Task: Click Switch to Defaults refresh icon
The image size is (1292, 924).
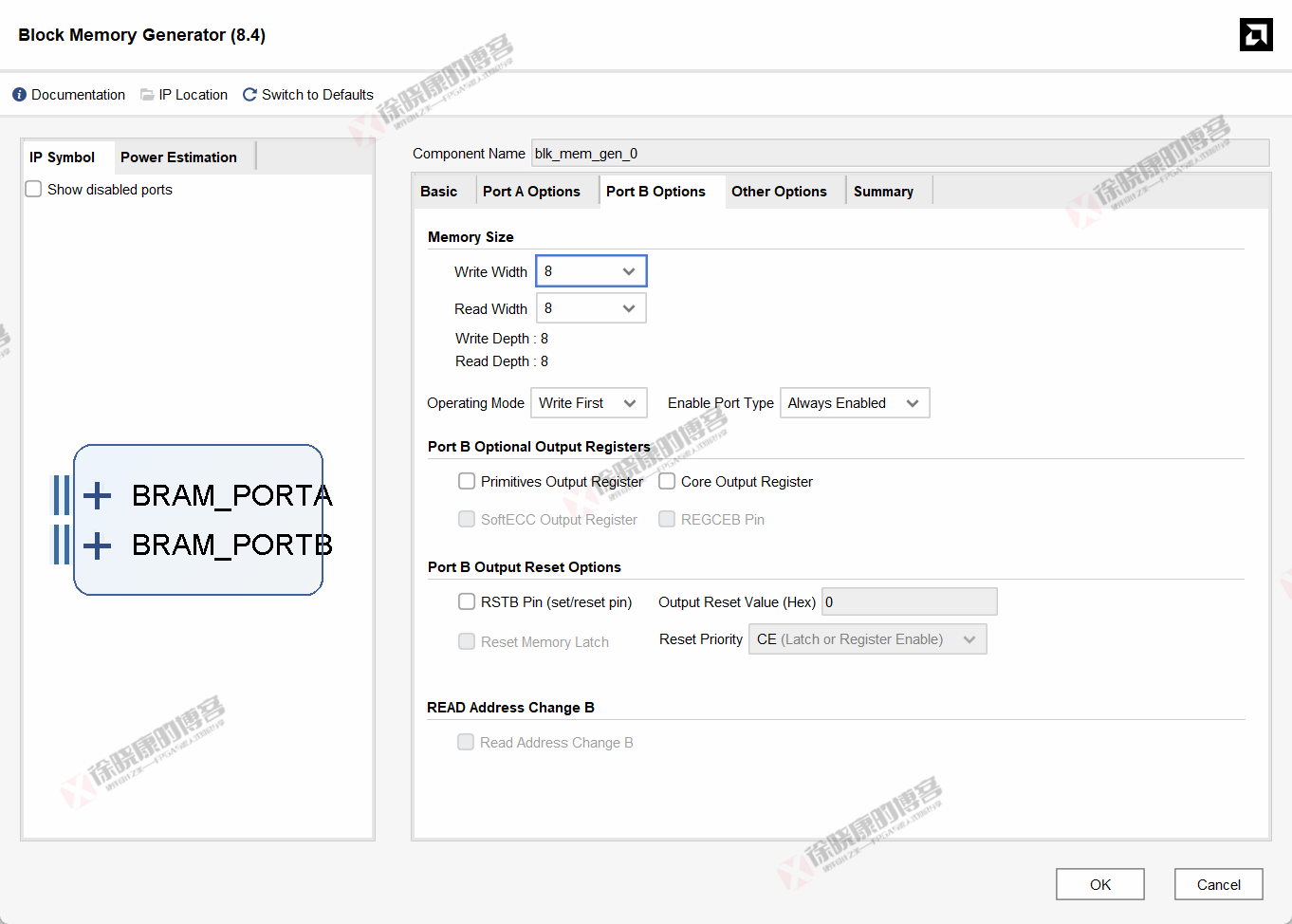Action: coord(249,94)
